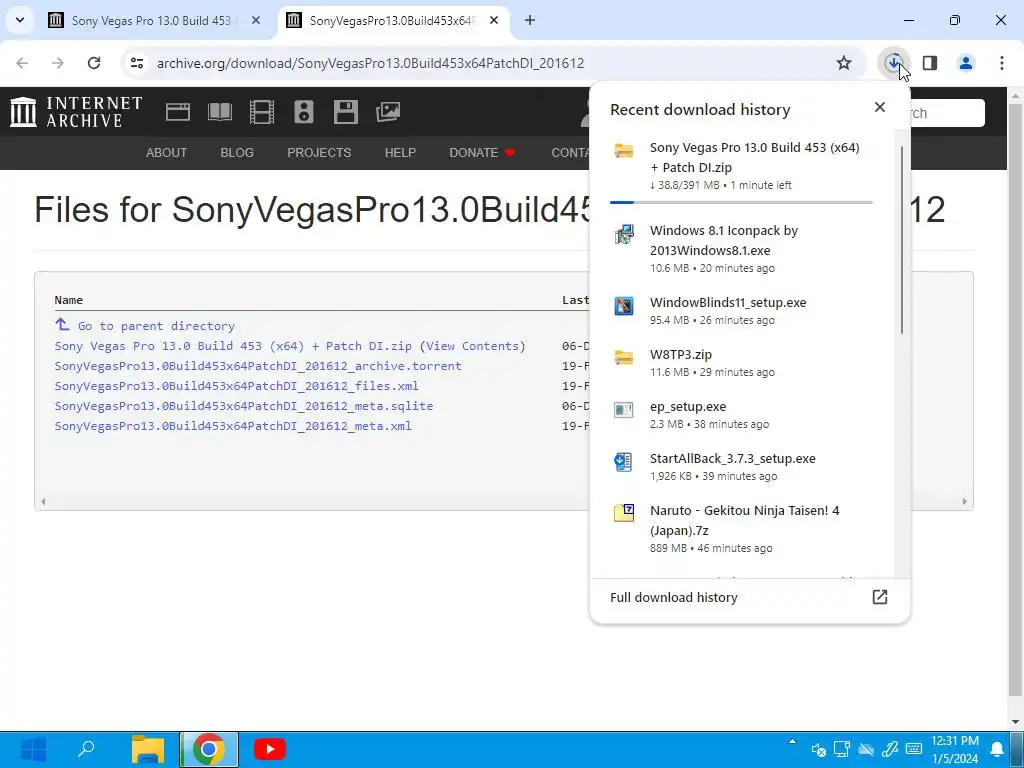Viewport: 1024px width, 768px height.
Task: Open the Video (film) icon
Action: click(x=262, y=112)
